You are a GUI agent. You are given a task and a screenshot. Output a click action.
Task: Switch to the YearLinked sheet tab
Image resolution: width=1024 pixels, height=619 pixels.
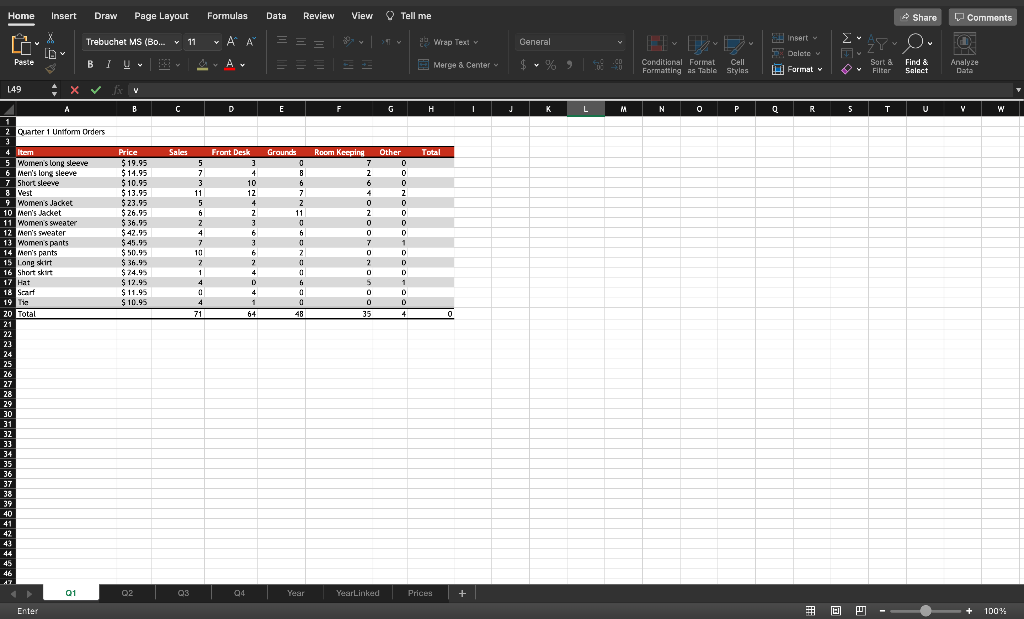coord(357,593)
